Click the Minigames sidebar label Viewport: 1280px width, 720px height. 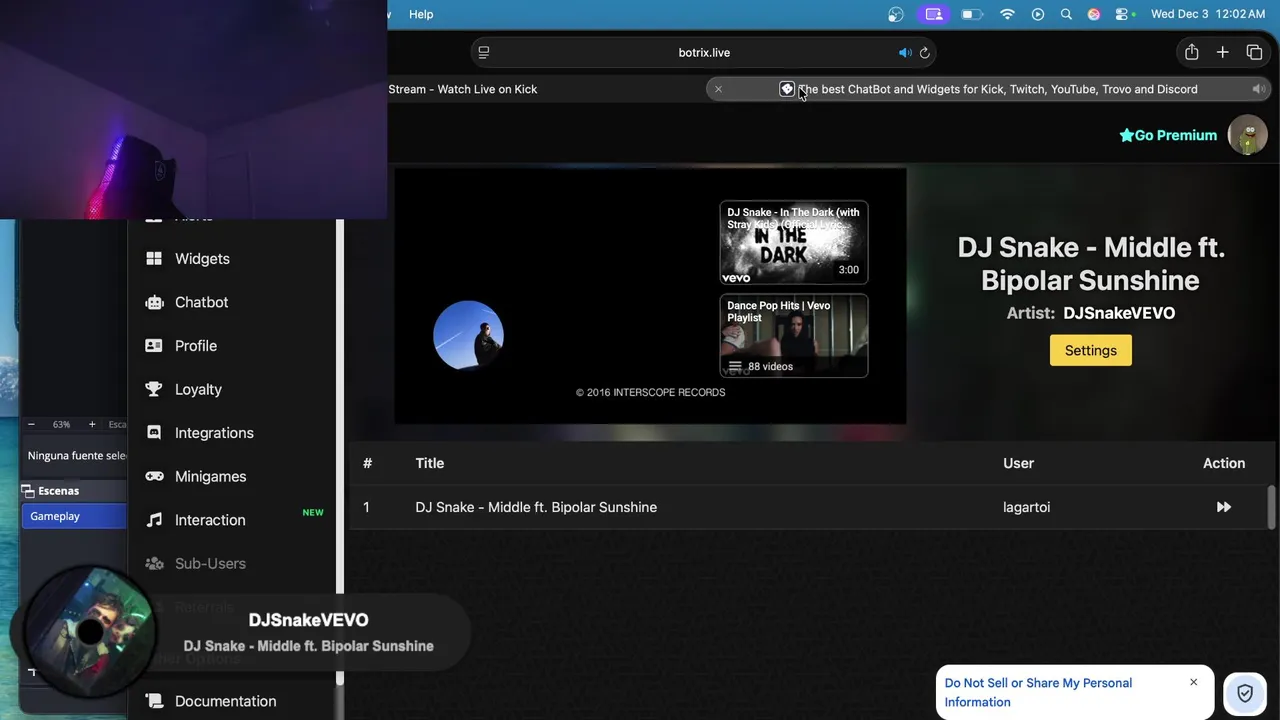(x=210, y=476)
